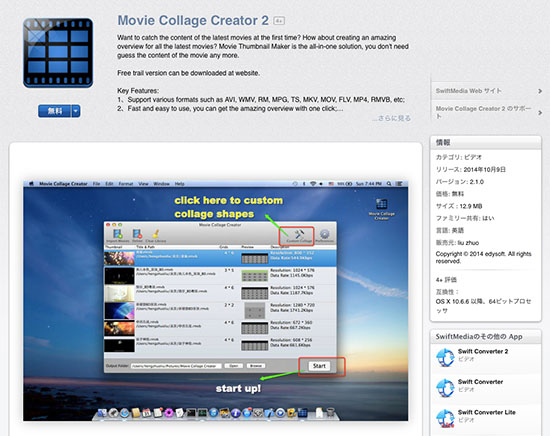Click the Resolution: 608 * 256 description
550x436 pixels.
click(291, 340)
